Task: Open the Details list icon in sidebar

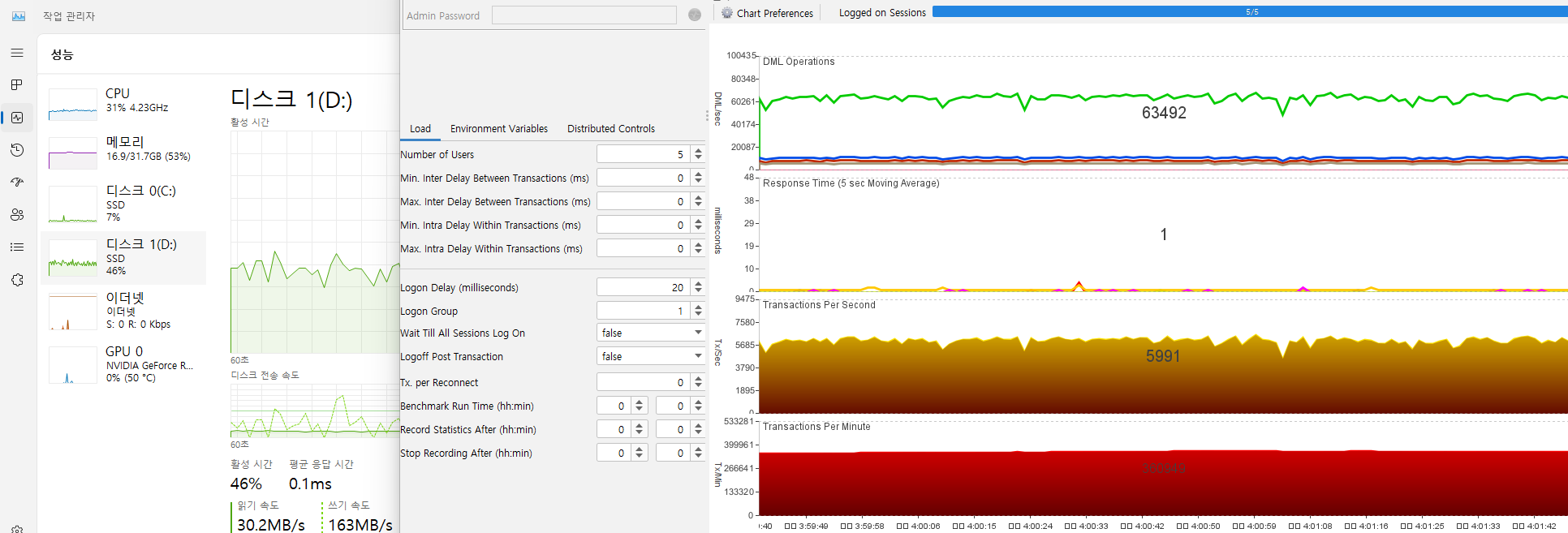Action: 17,247
